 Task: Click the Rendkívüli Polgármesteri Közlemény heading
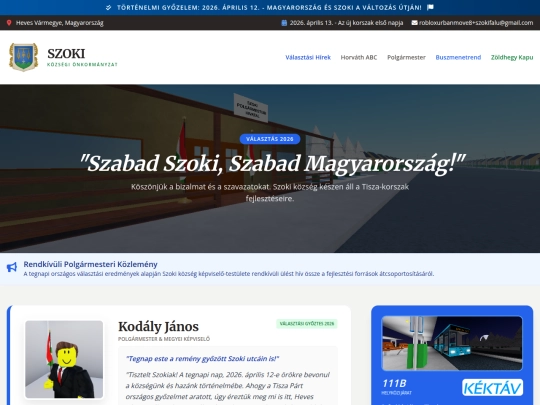[x=90, y=264]
